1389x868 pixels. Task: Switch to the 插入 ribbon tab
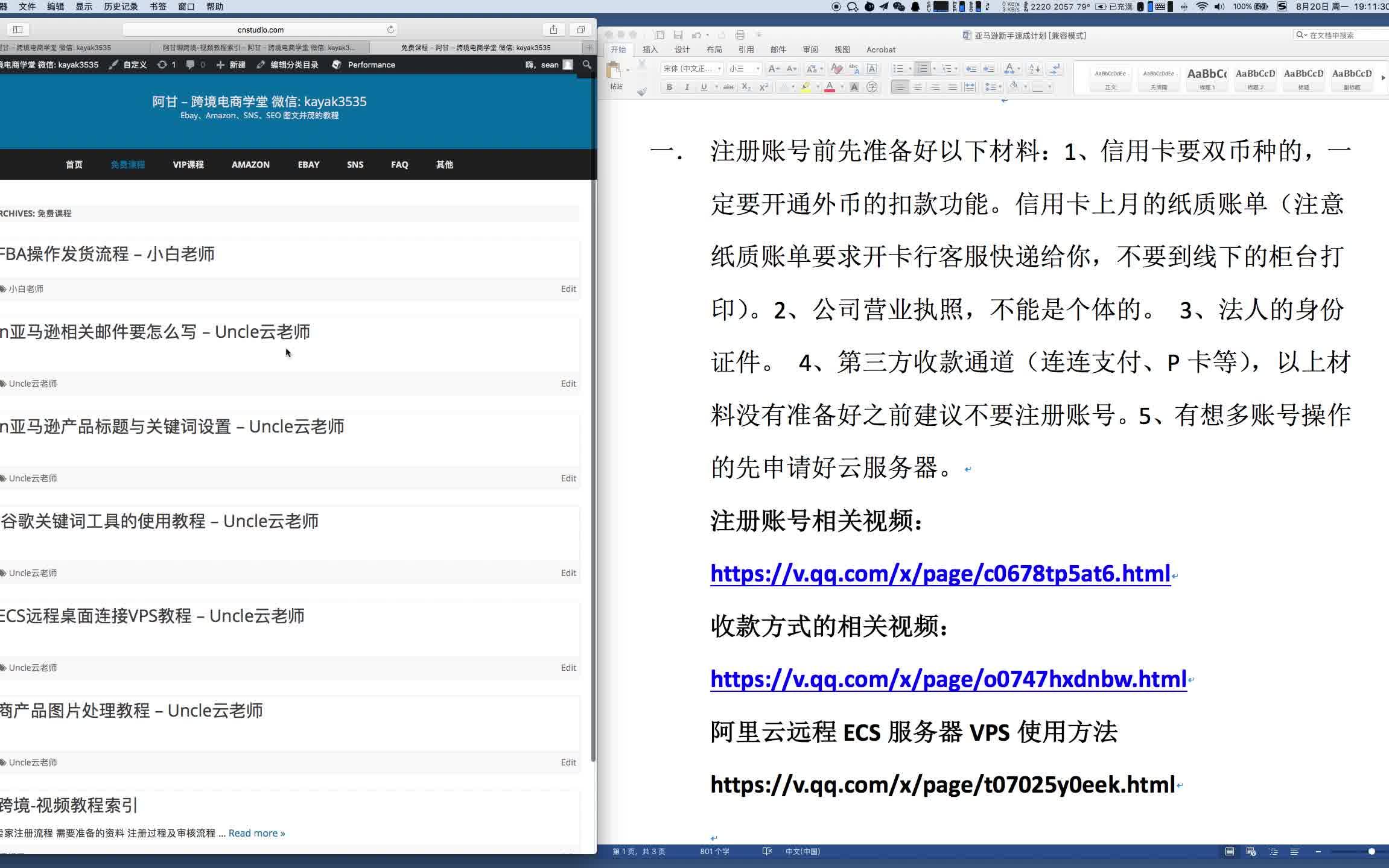point(650,49)
